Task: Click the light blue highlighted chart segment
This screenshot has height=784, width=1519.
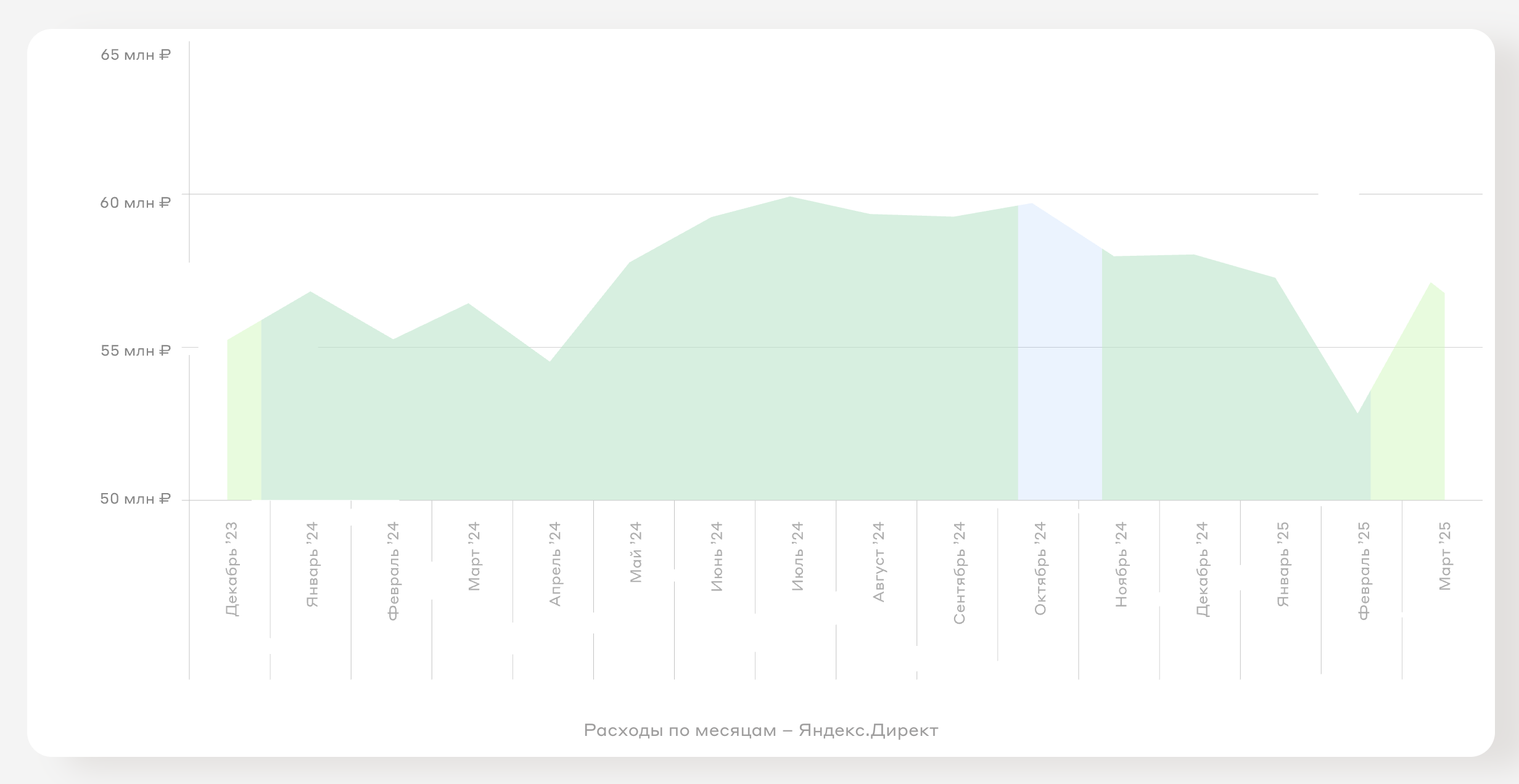Action: click(x=1060, y=370)
